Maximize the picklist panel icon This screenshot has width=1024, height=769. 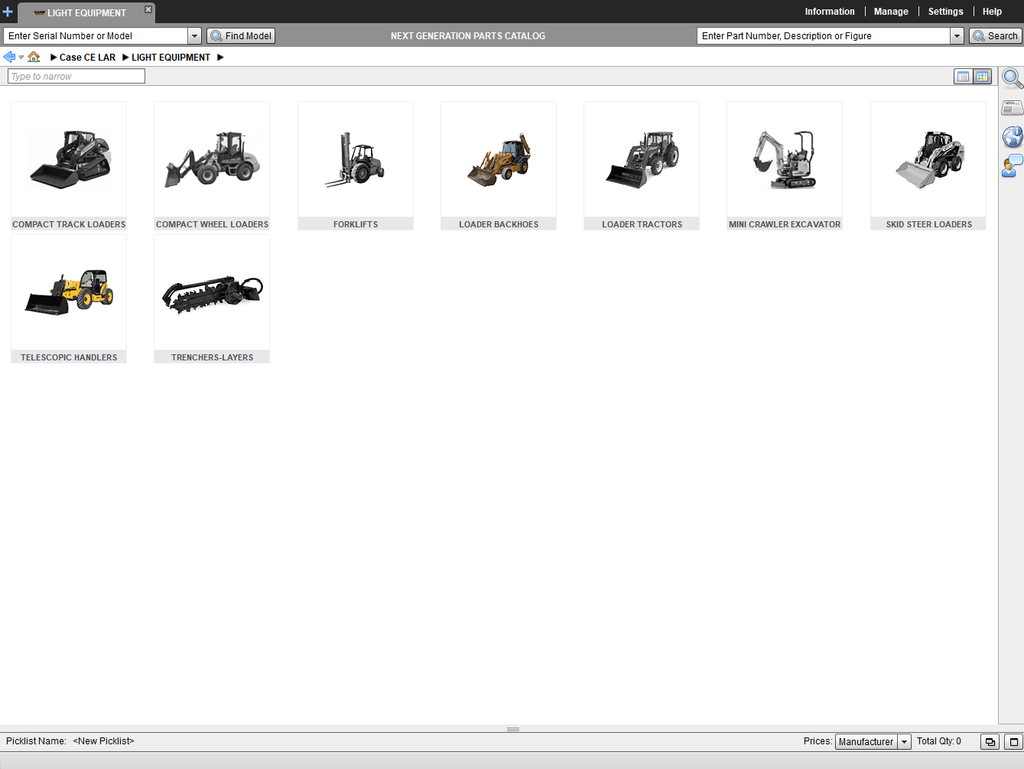coord(1013,742)
